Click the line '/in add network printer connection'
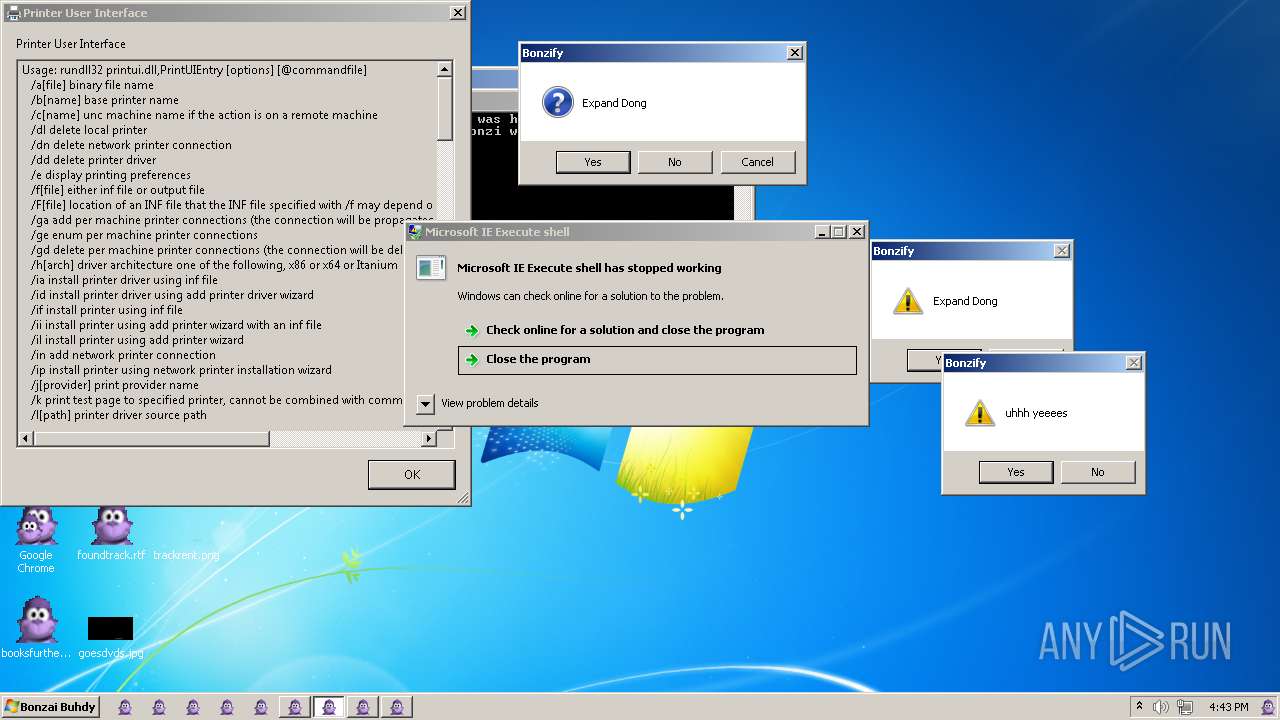1280x720 pixels. (123, 355)
